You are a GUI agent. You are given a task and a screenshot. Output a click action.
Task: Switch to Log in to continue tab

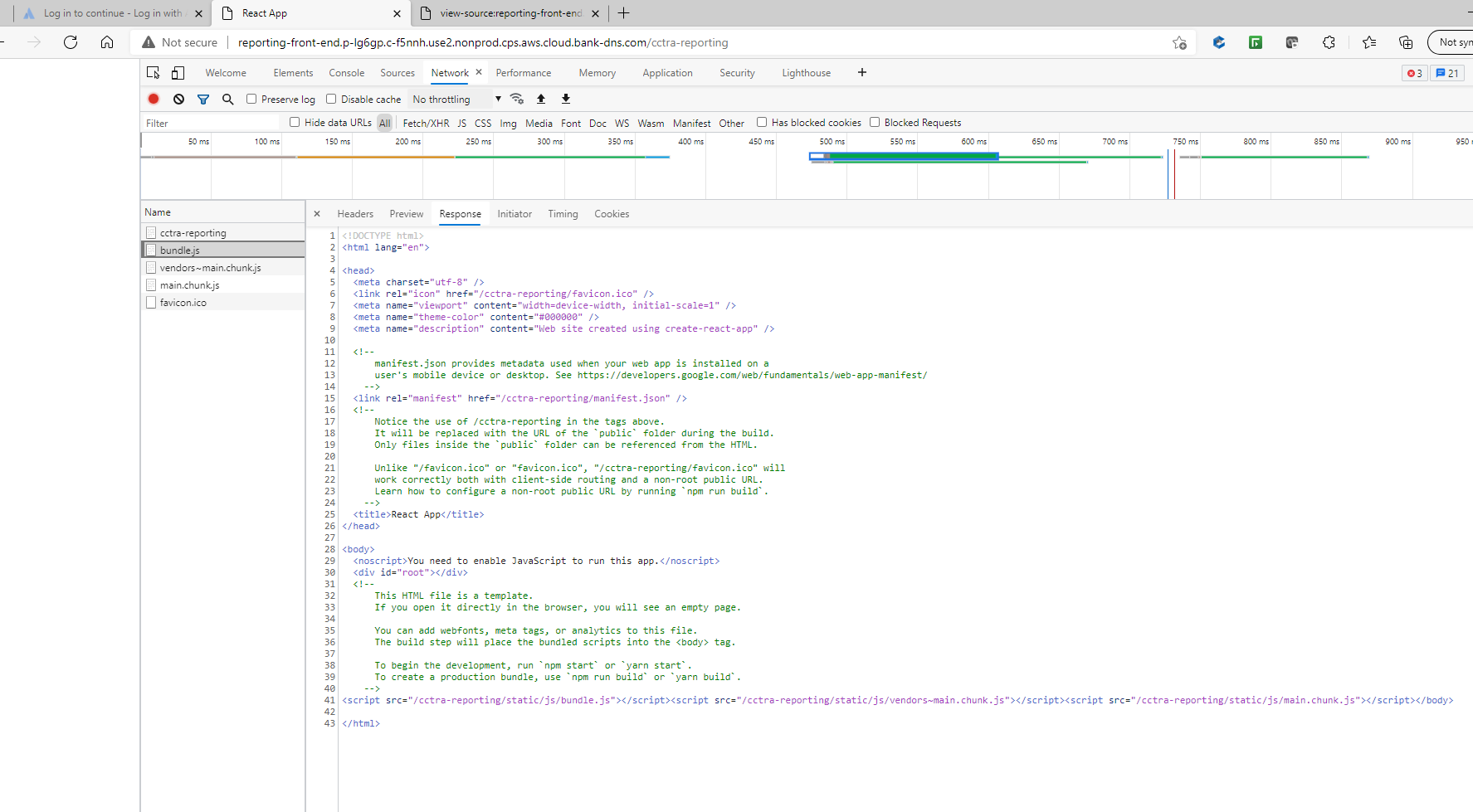pos(112,13)
